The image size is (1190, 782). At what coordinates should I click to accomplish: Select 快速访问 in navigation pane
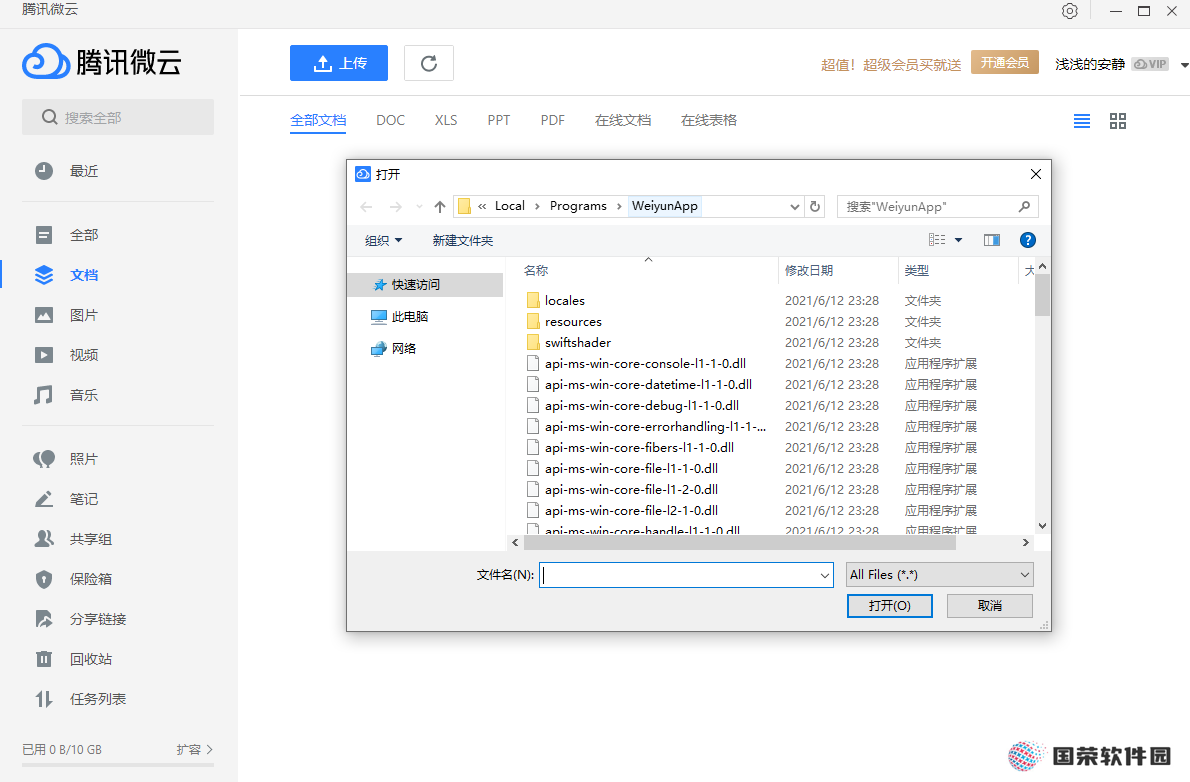coord(425,285)
